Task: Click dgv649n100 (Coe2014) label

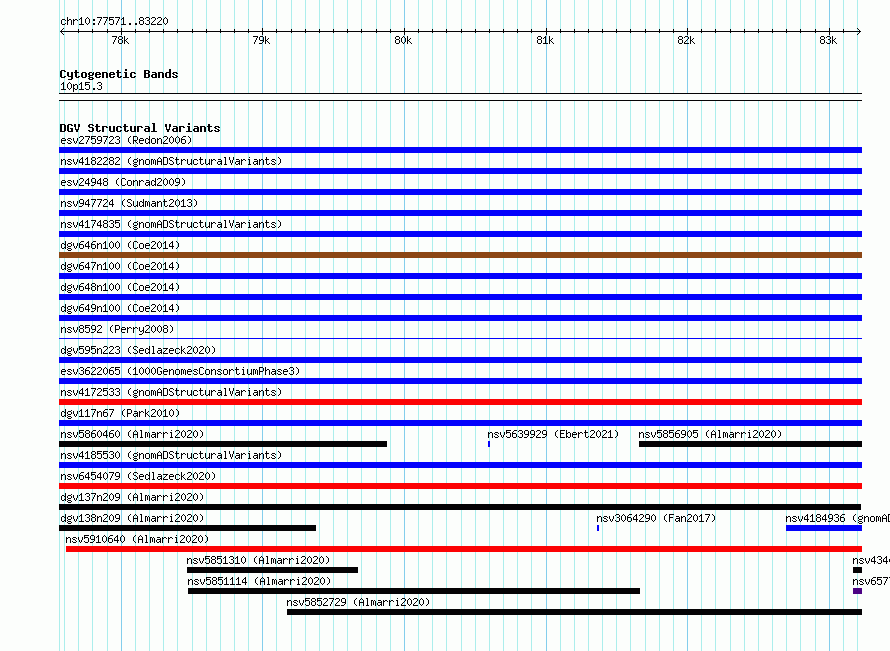Action: [x=120, y=308]
